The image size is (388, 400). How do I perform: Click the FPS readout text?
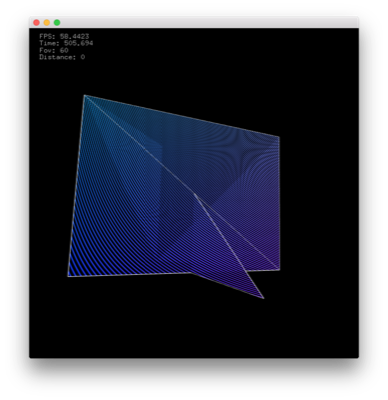click(64, 36)
